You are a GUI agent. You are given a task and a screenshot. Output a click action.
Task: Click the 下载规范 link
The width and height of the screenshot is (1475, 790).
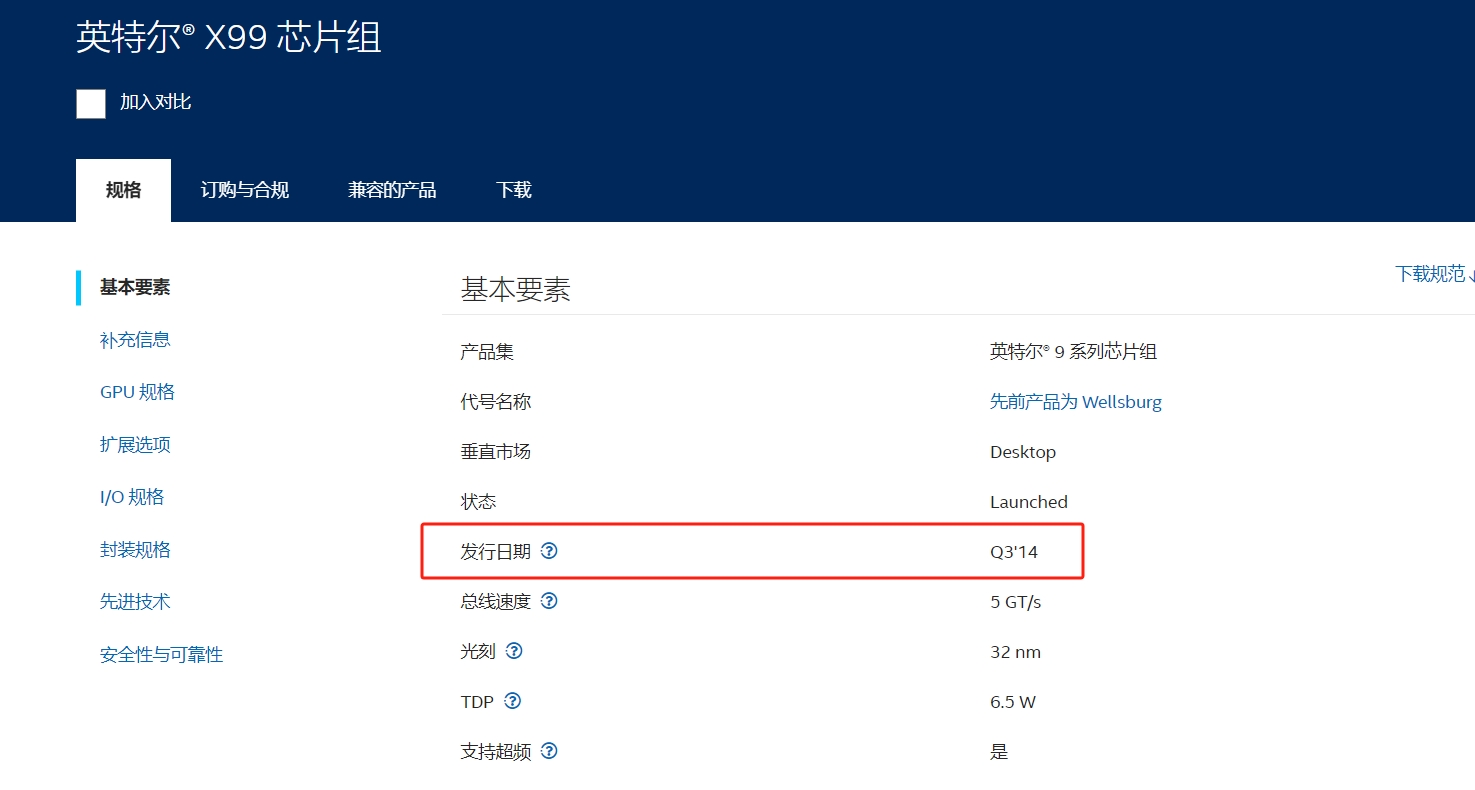(1430, 273)
